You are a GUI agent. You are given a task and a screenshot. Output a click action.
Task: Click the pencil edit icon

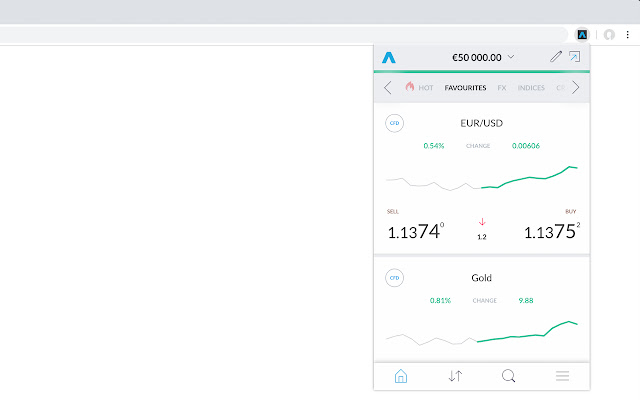pyautogui.click(x=556, y=56)
